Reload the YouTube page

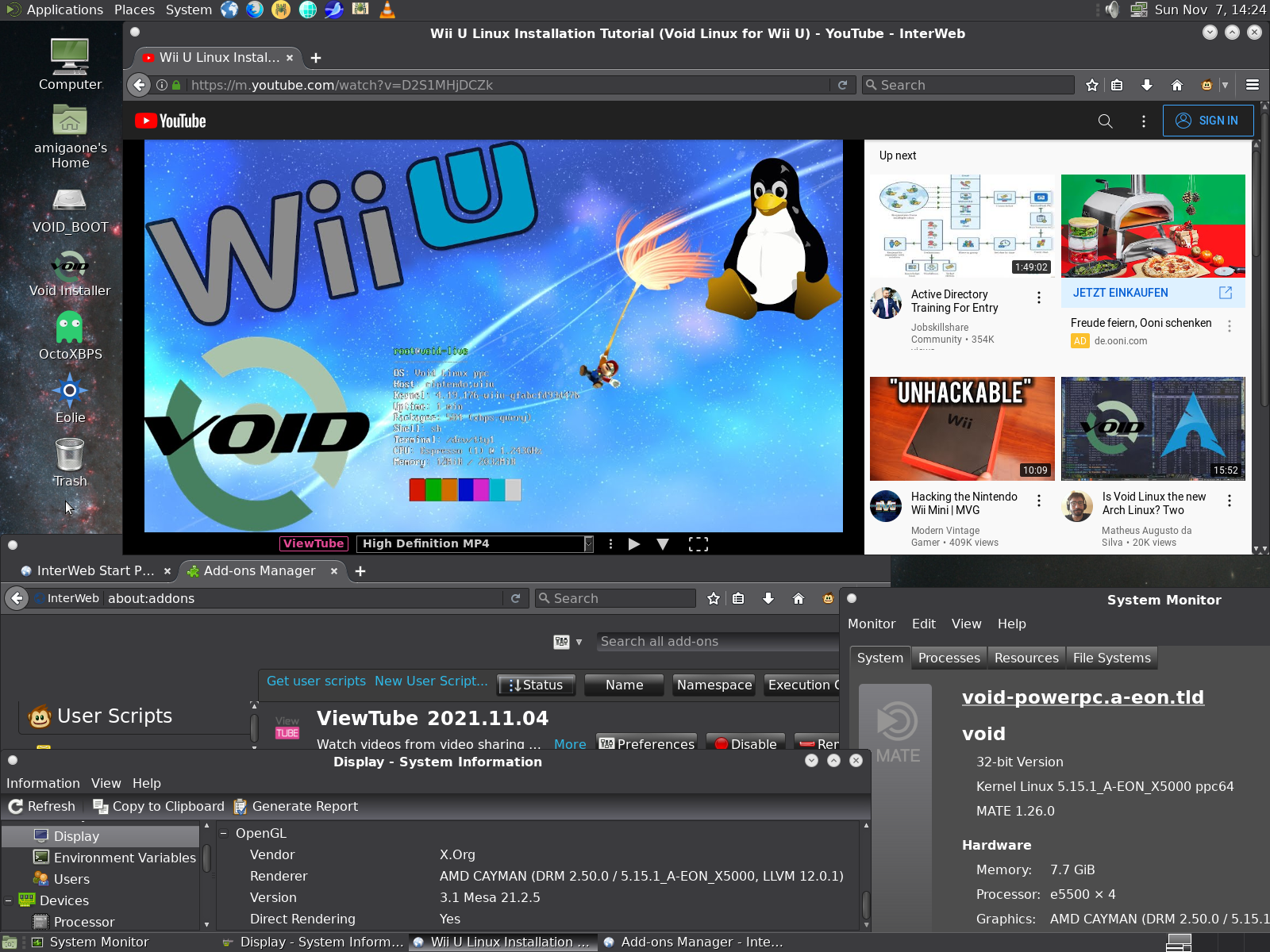(x=842, y=85)
